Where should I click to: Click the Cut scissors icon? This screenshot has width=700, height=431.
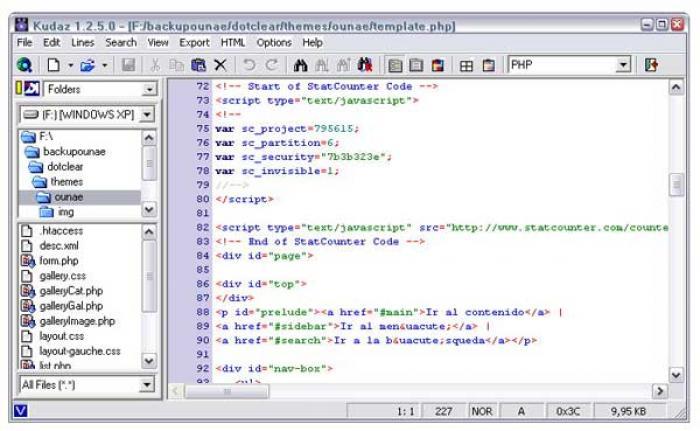[155, 65]
